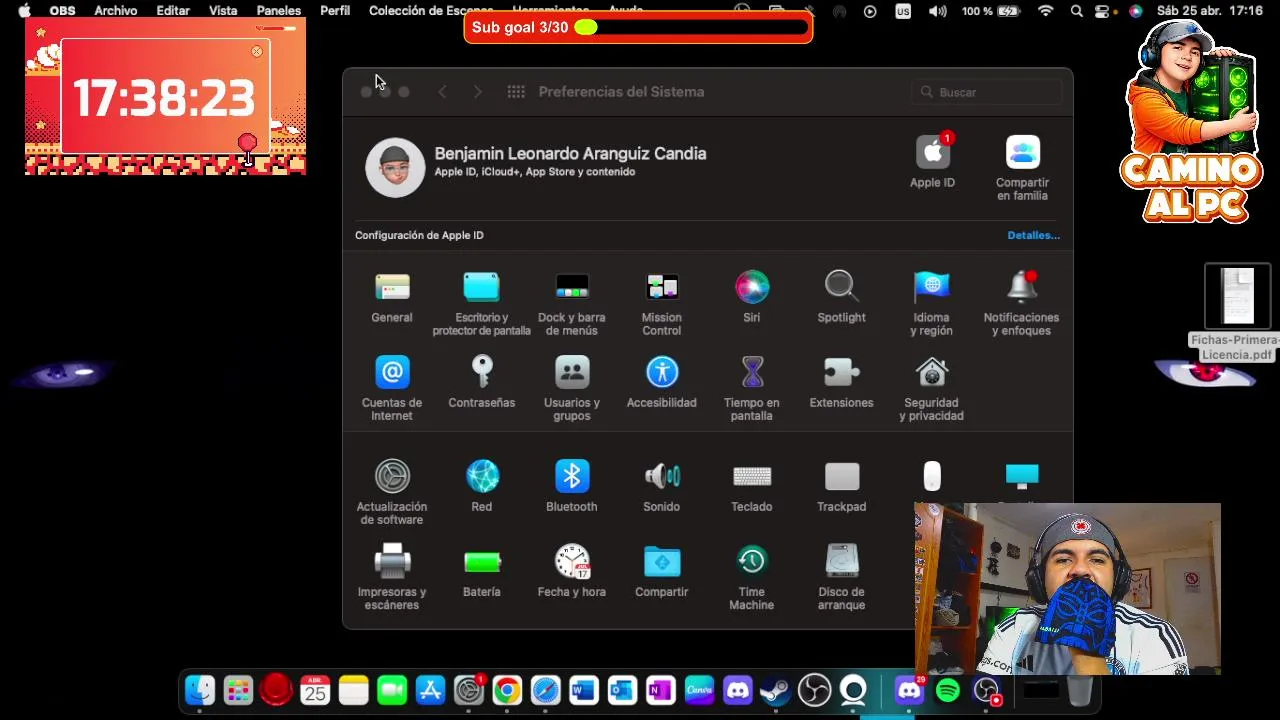Image resolution: width=1280 pixels, height=720 pixels.
Task: Open Notificaciones y enfoques preferences
Action: [x=1021, y=303]
